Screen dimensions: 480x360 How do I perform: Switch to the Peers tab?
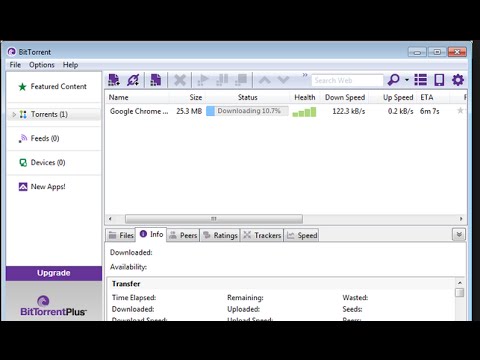point(183,235)
